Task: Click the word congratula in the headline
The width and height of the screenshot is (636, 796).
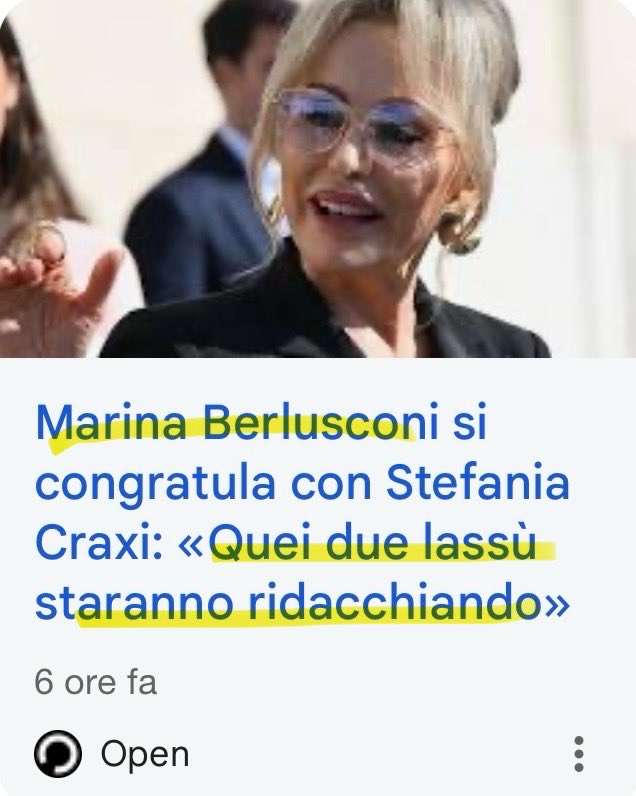Action: click(155, 485)
